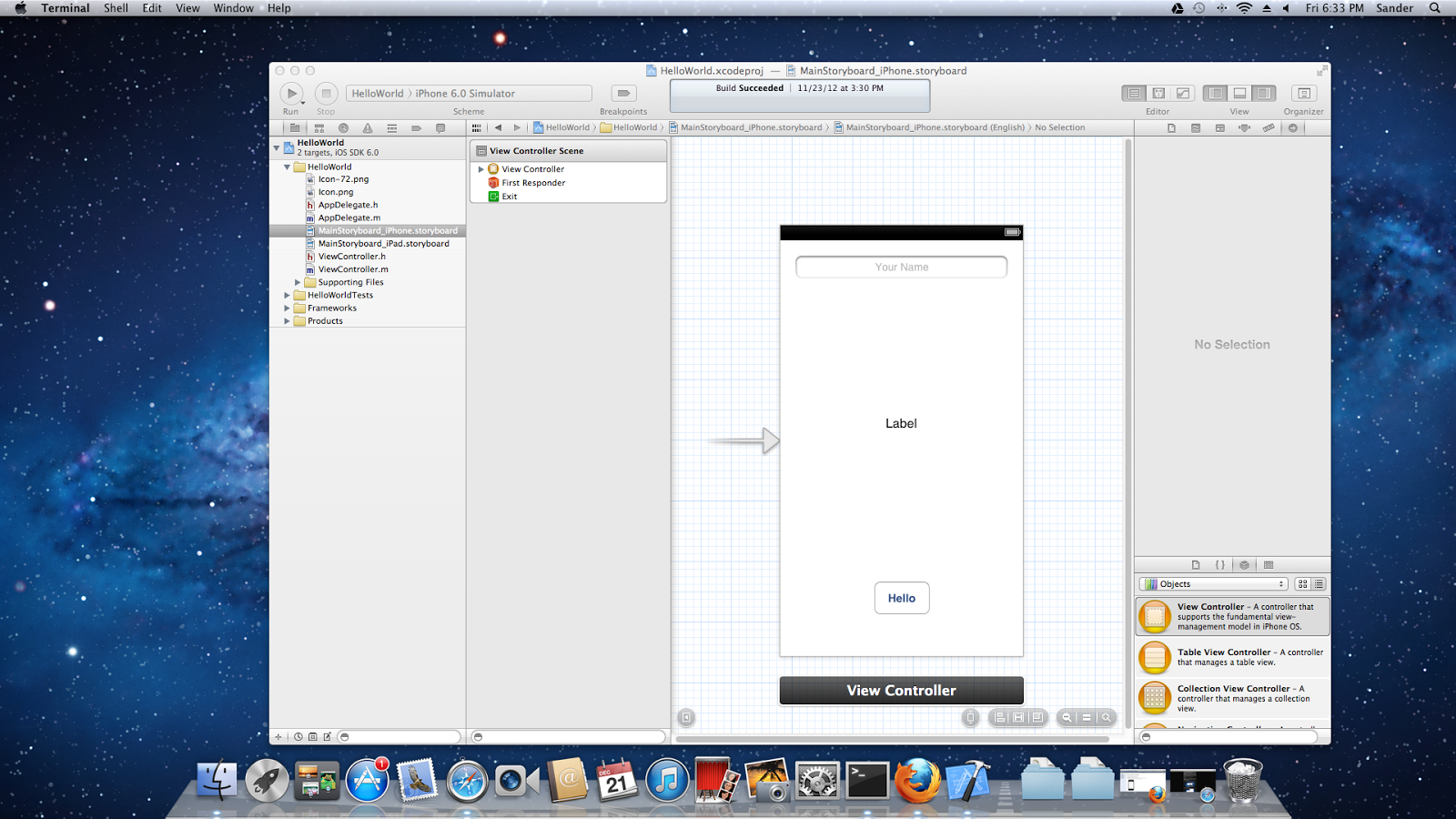Viewport: 1456px width, 819px height.
Task: Expand the Frameworks group
Action: coord(287,308)
